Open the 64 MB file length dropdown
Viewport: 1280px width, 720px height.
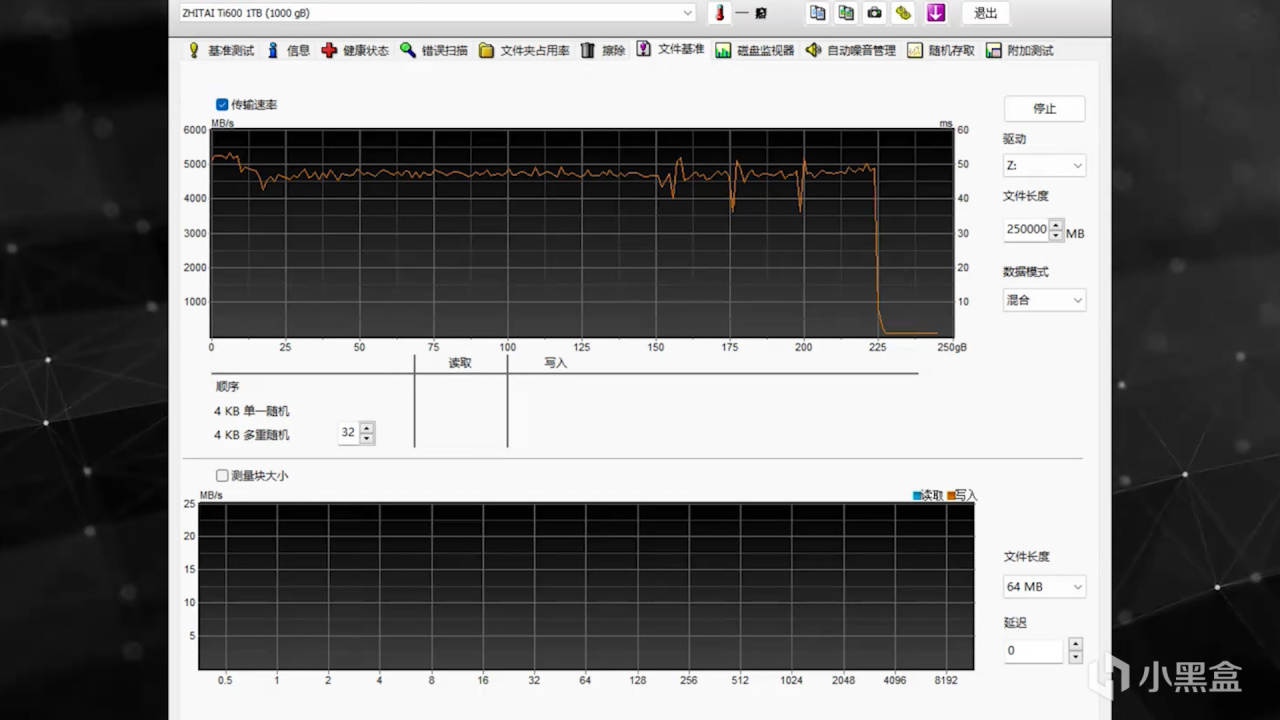click(1044, 587)
